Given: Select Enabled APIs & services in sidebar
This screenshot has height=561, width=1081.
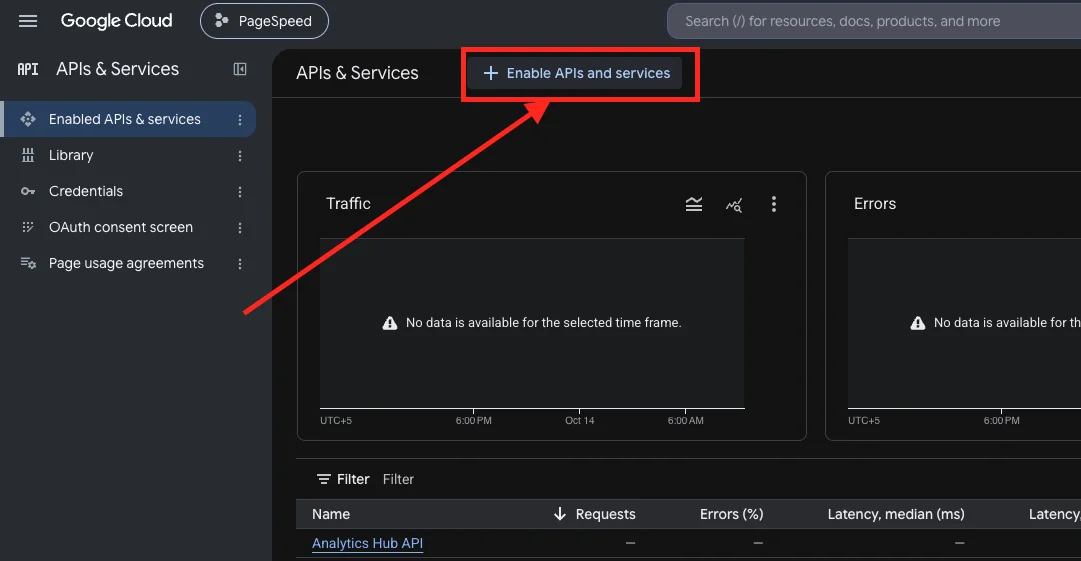Looking at the screenshot, I should pyautogui.click(x=128, y=119).
